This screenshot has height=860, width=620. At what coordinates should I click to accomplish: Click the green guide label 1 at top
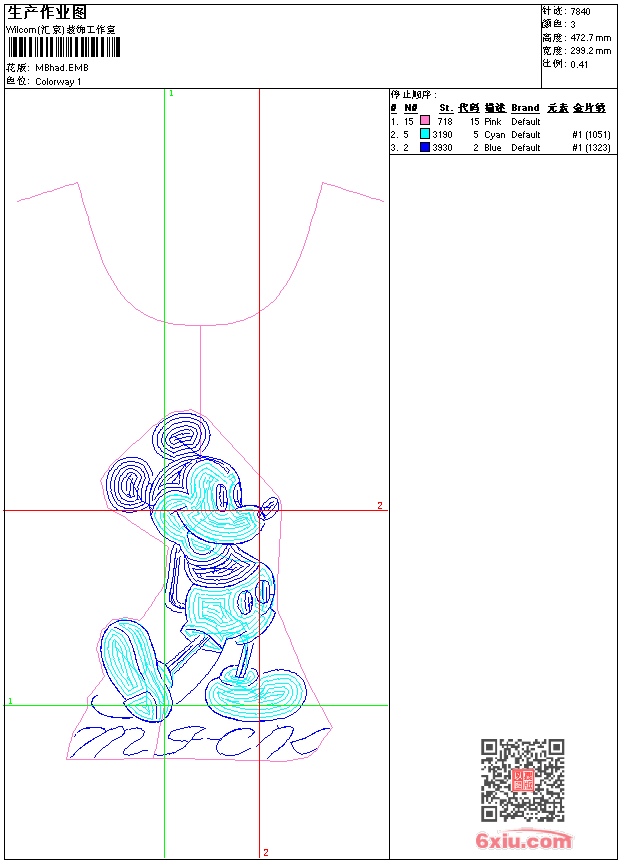(171, 94)
